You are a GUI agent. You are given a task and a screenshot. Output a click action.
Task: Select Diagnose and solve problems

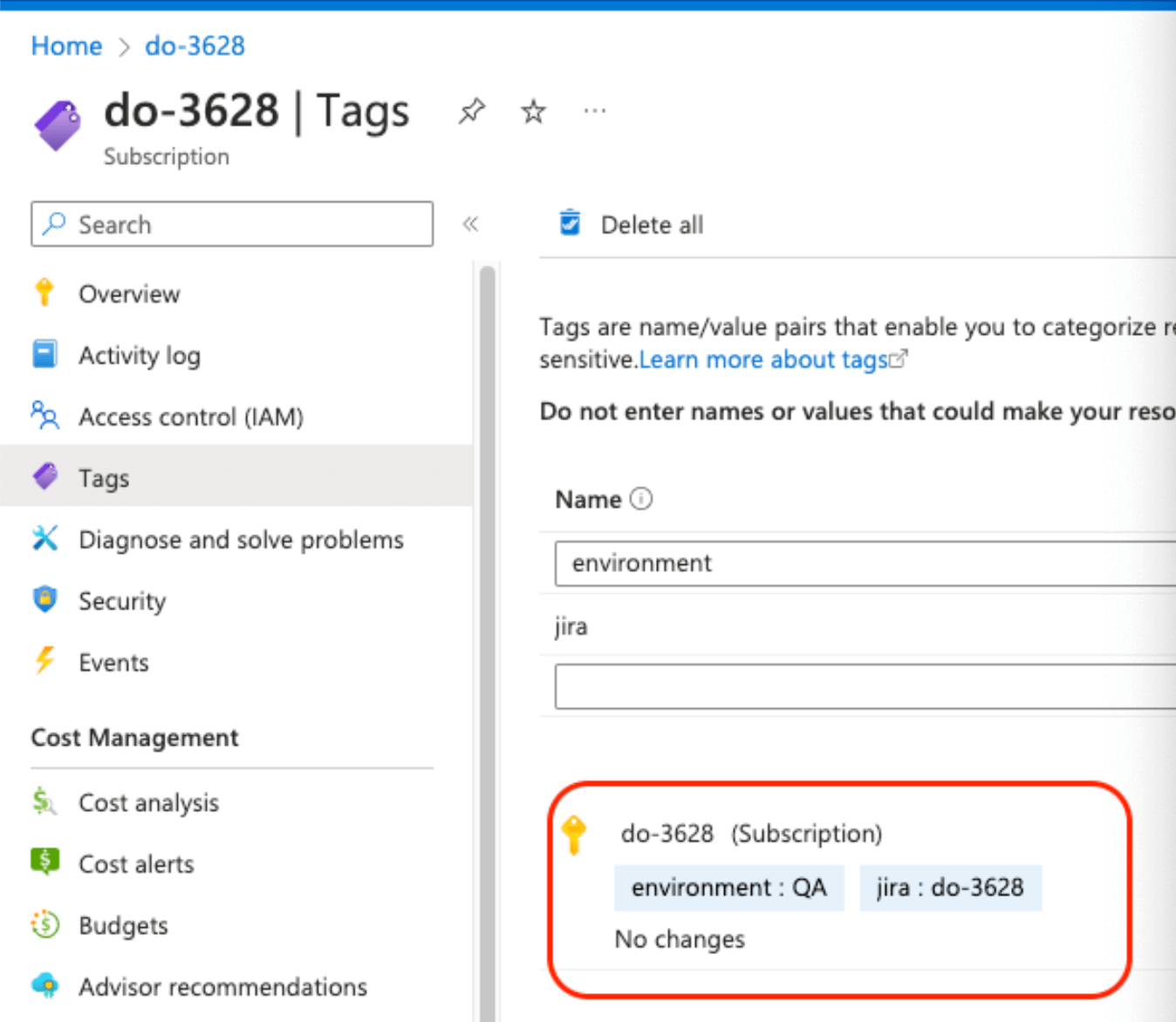click(241, 540)
